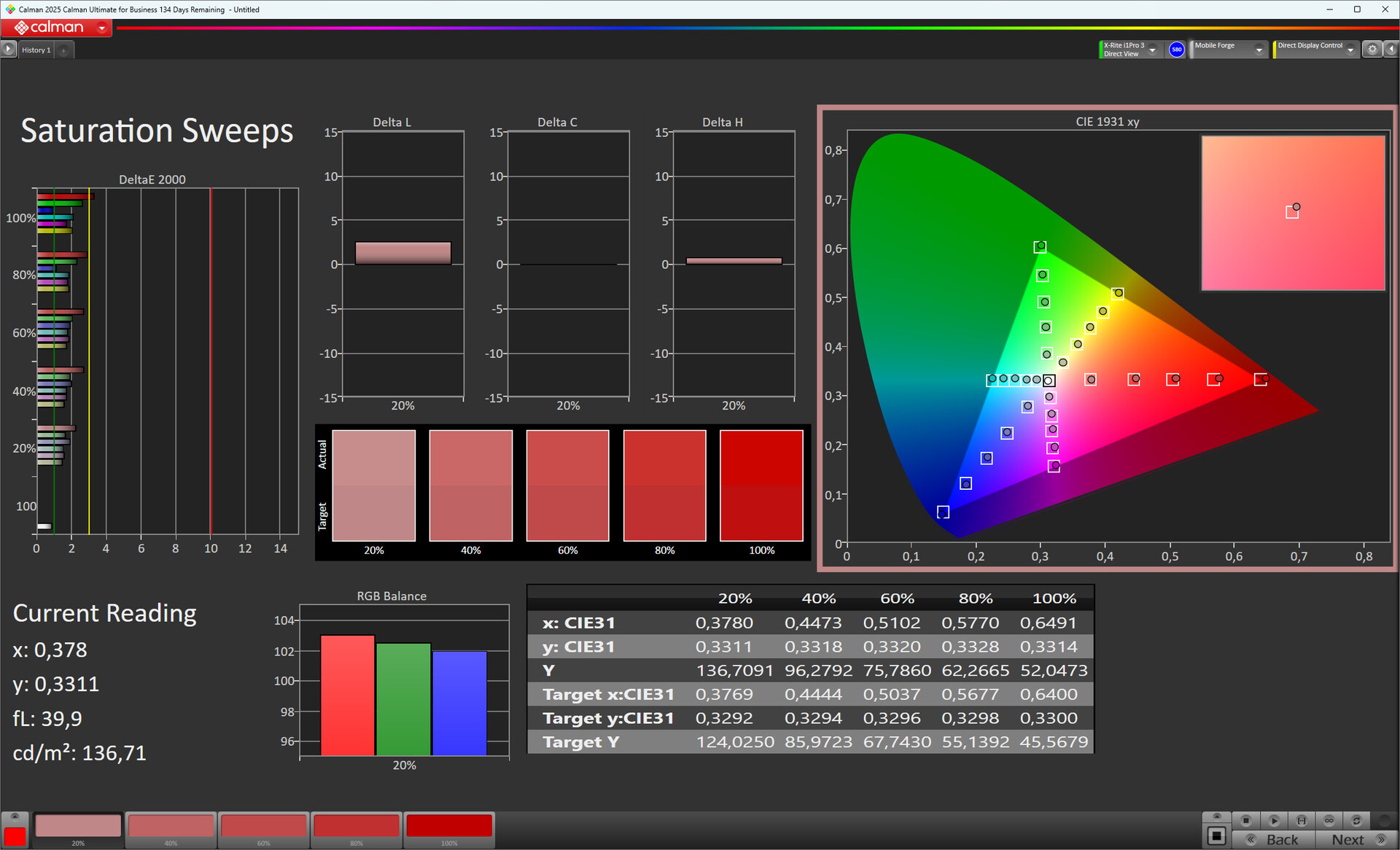Open settings gear in top right
The height and width of the screenshot is (850, 1400).
(1372, 50)
